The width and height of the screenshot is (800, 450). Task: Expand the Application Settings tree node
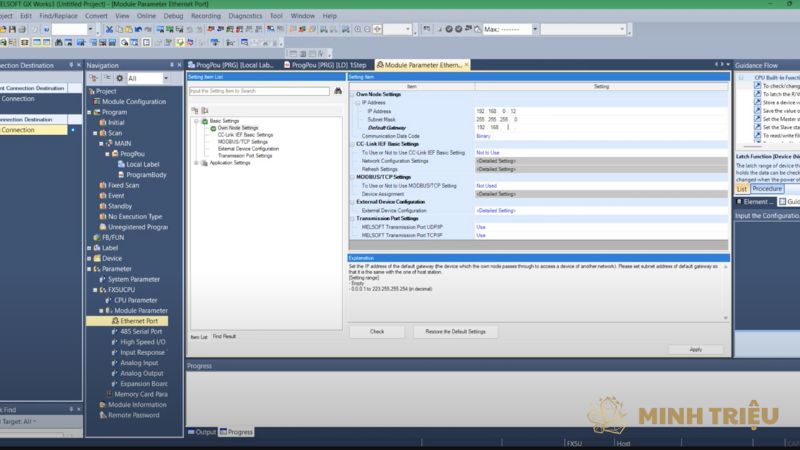pos(197,163)
